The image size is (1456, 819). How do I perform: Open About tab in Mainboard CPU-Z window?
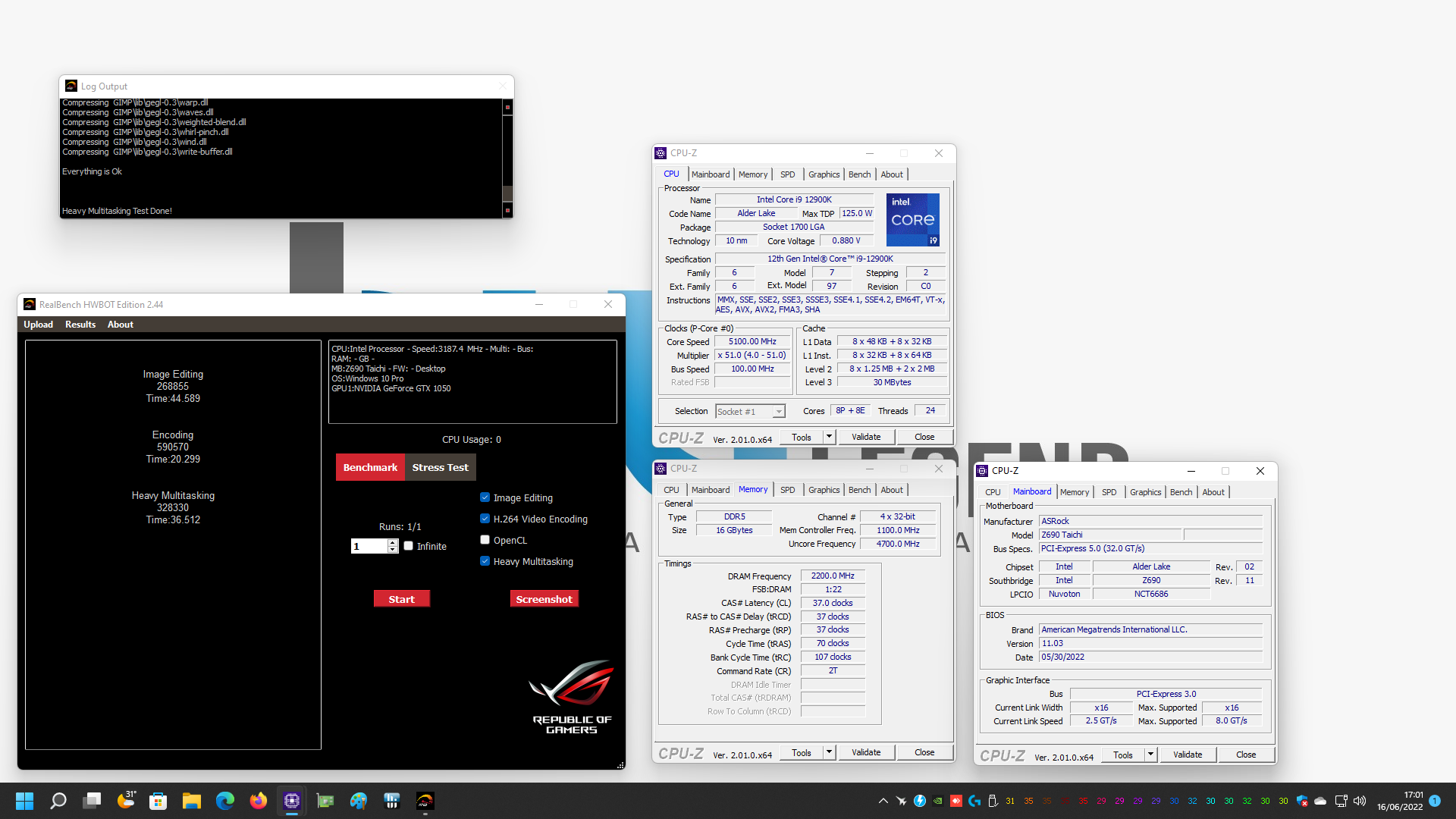click(1213, 492)
